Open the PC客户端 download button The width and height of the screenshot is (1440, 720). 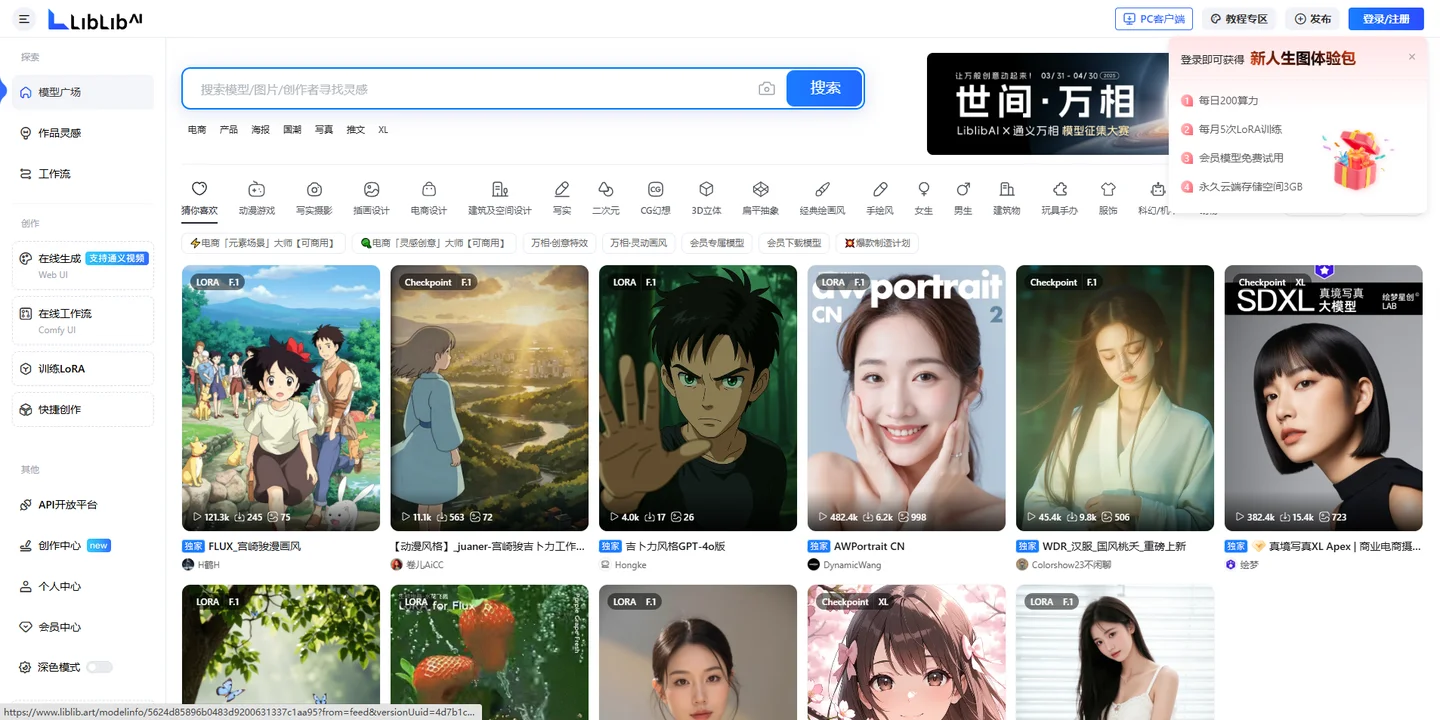(1153, 19)
